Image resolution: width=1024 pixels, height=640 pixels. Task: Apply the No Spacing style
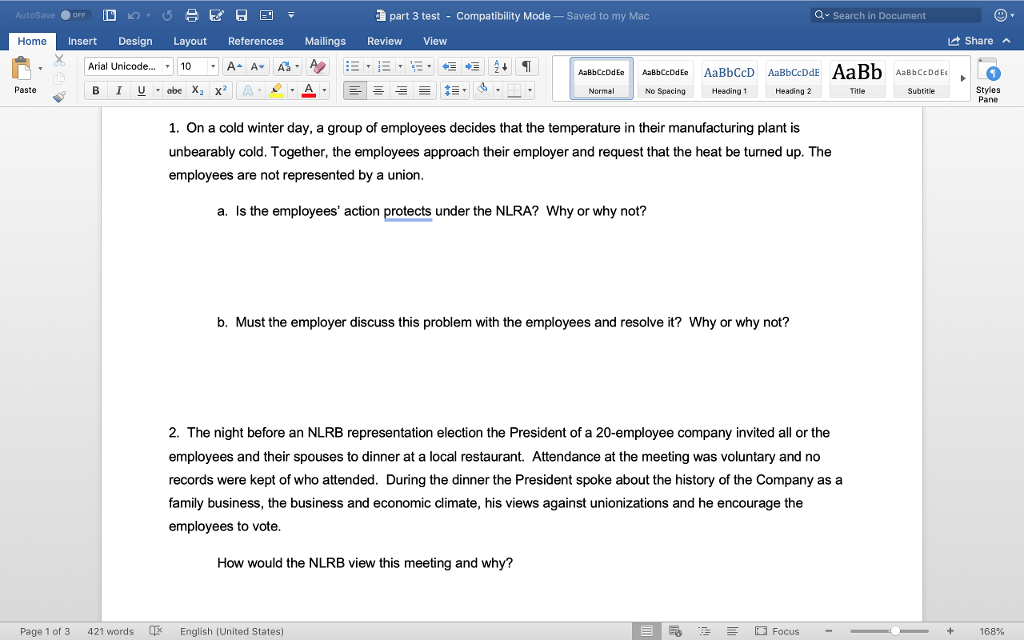click(665, 78)
